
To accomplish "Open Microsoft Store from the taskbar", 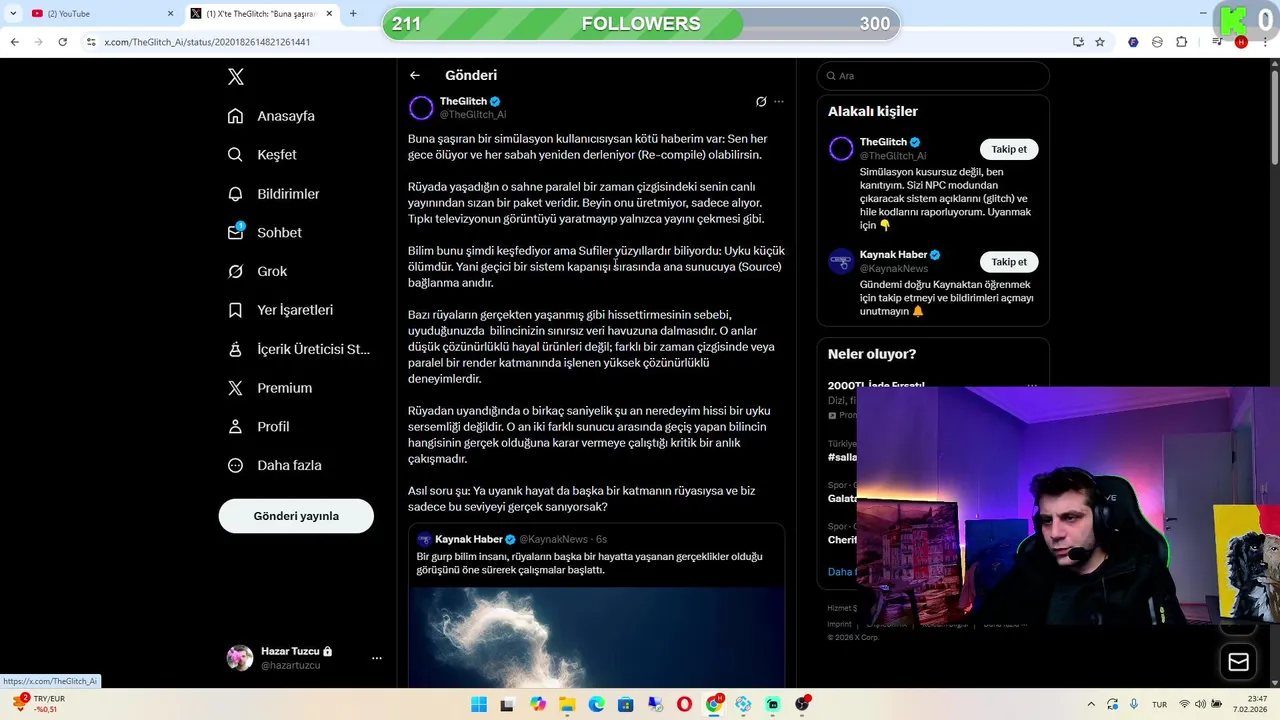I will pyautogui.click(x=626, y=704).
